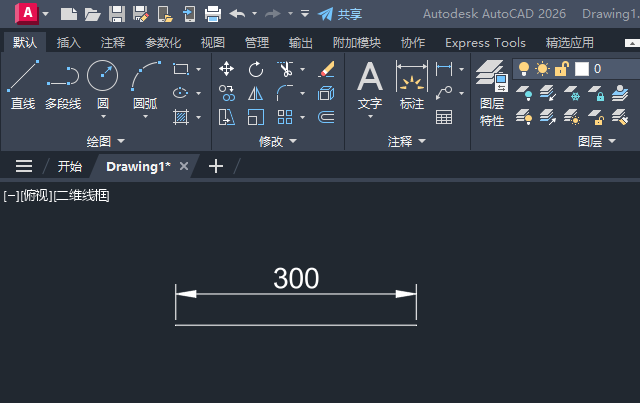Click the Ellipse tool icon
This screenshot has height=403, width=640.
[180, 93]
